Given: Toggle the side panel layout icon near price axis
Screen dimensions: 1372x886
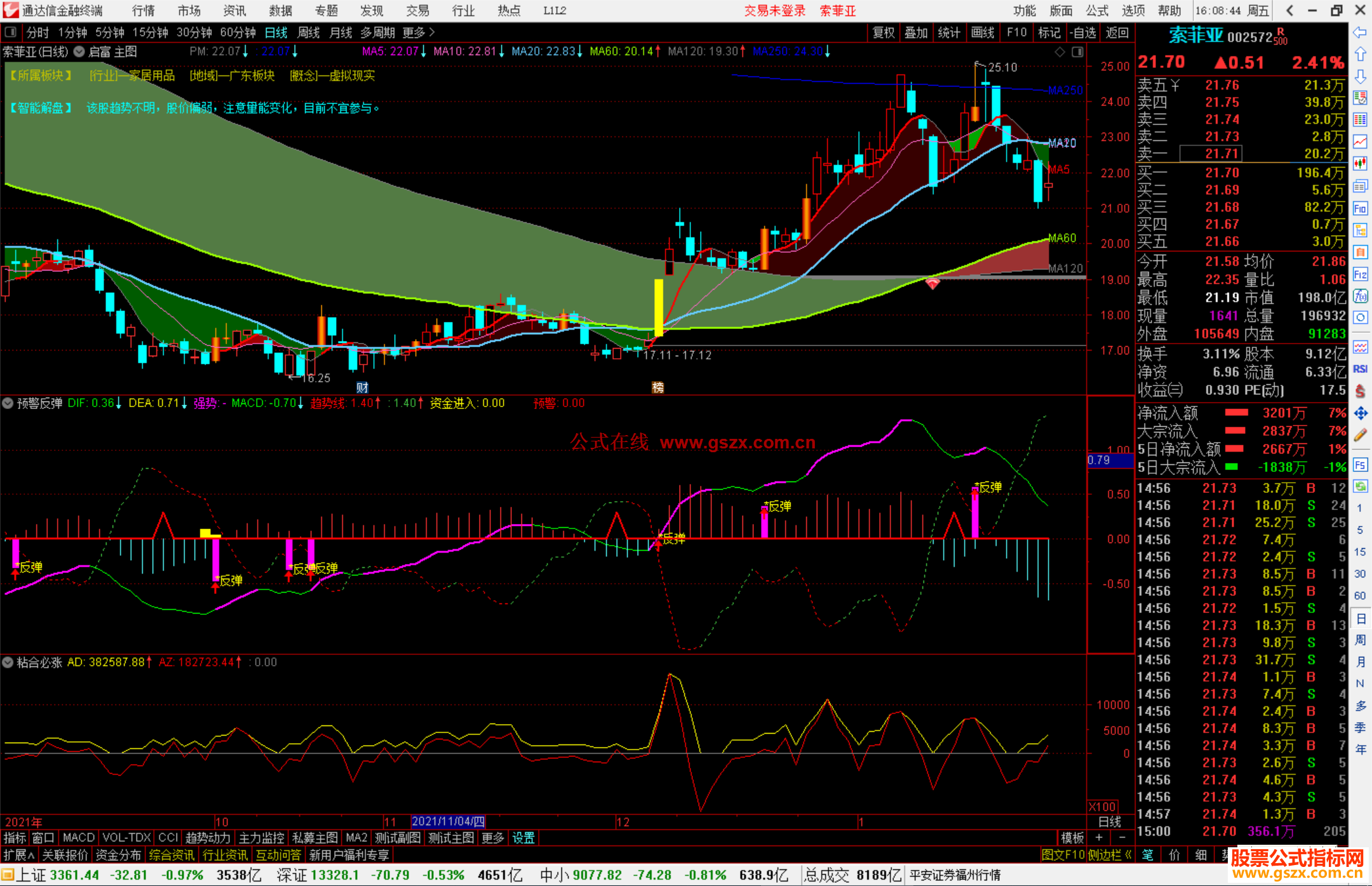Looking at the screenshot, I should pos(1077,52).
